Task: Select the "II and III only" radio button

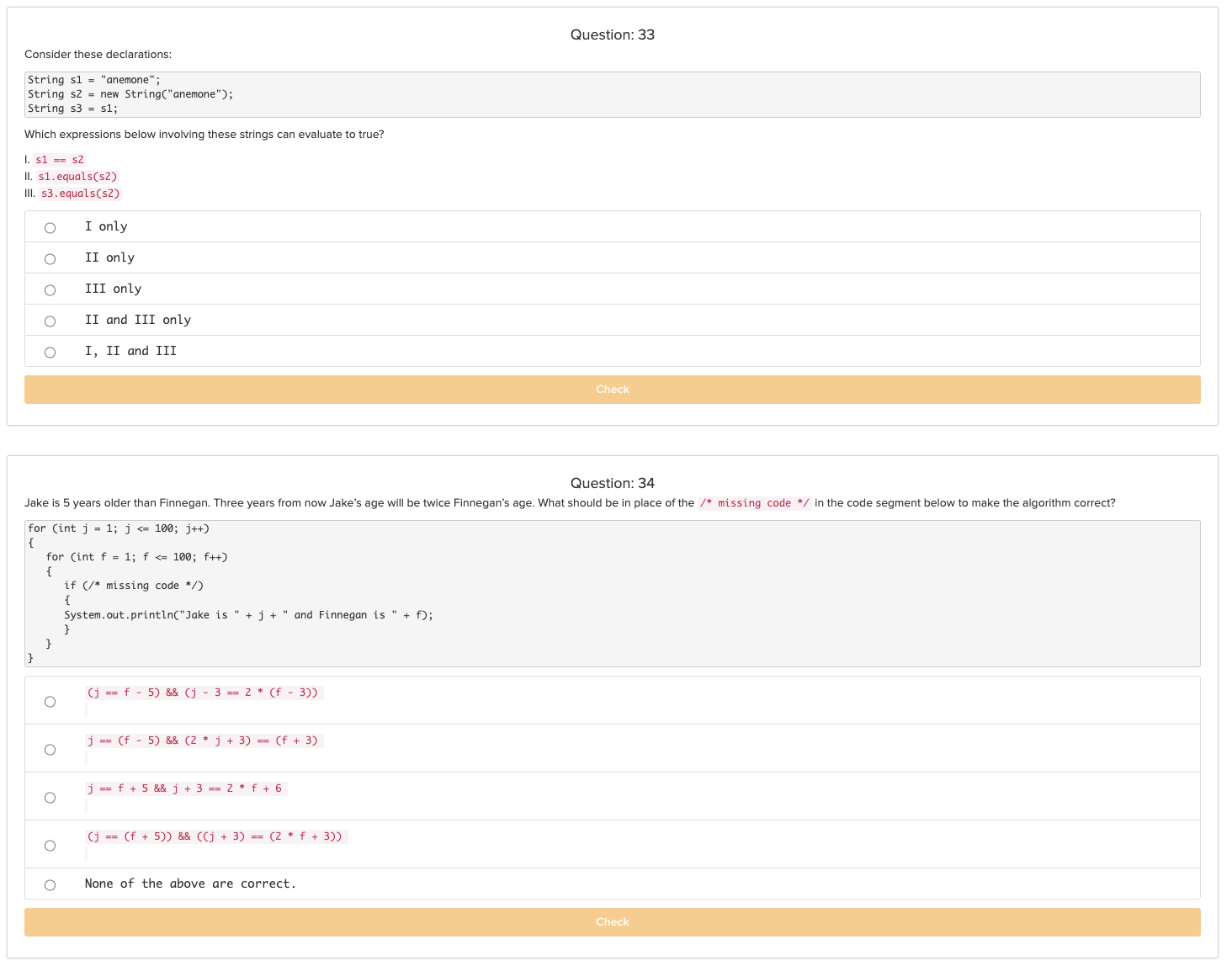Action: tap(50, 321)
